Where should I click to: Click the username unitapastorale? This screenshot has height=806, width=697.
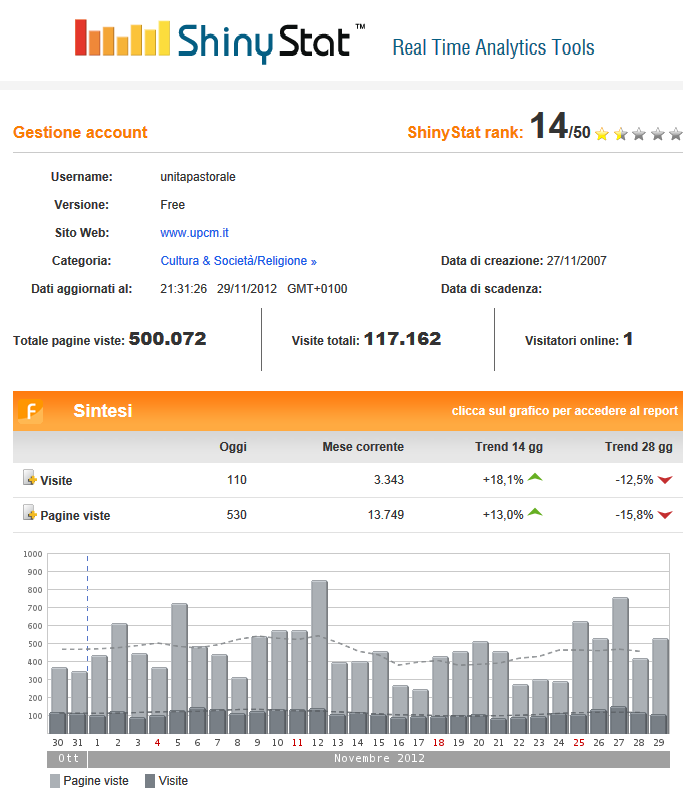pyautogui.click(x=198, y=177)
